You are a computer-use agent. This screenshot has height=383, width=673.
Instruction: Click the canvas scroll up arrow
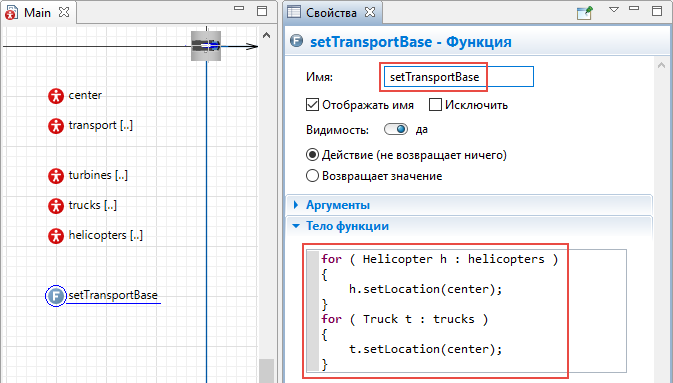point(267,36)
